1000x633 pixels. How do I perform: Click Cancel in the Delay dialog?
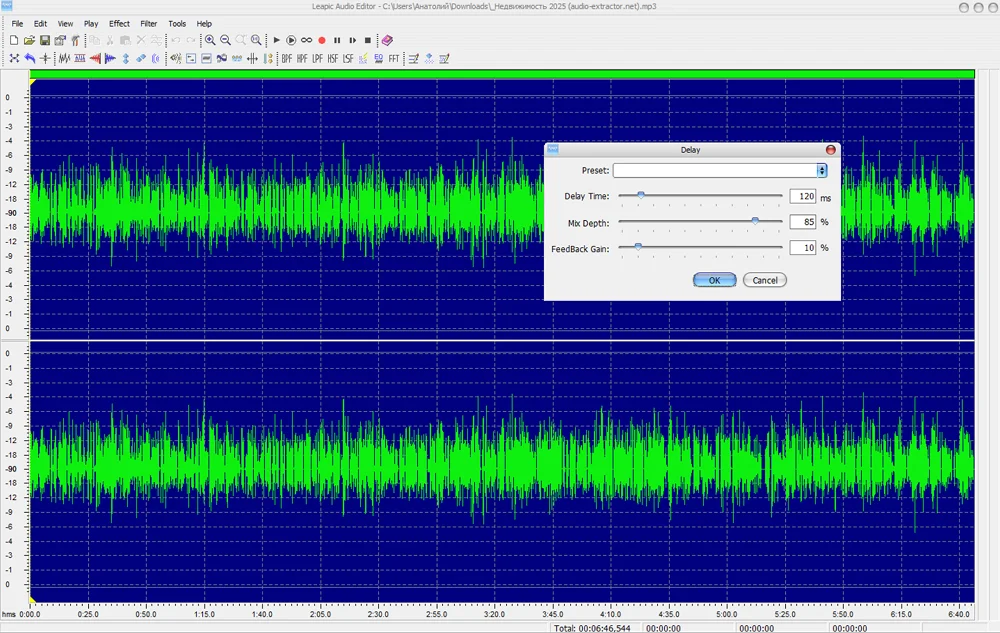765,281
